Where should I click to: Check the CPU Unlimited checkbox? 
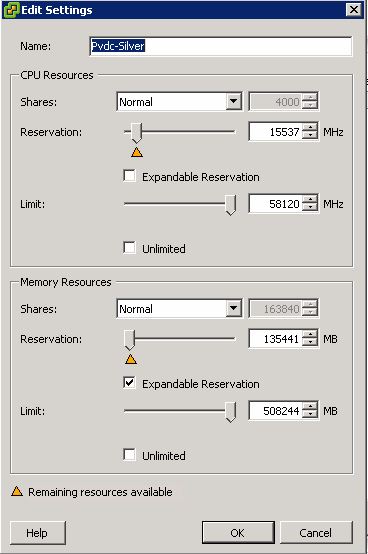(x=129, y=248)
